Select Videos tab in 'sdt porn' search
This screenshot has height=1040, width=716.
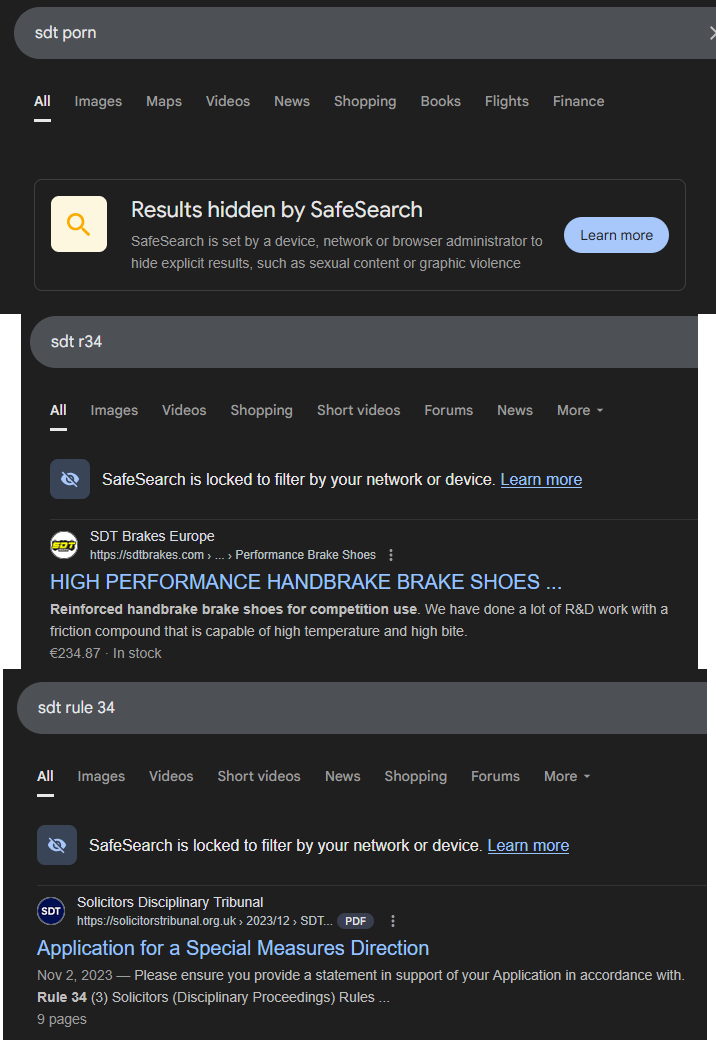(x=227, y=101)
